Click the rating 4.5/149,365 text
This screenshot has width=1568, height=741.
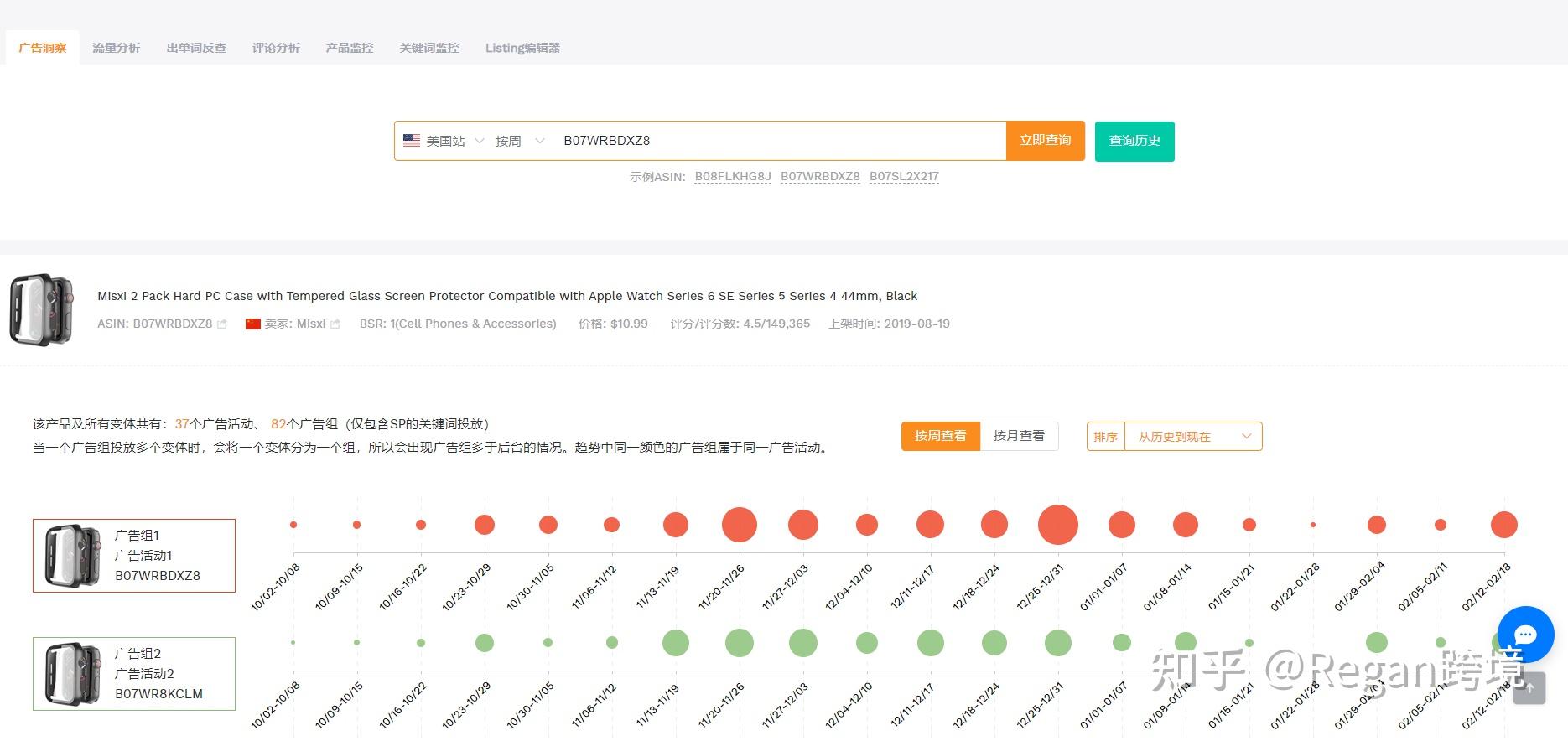tap(740, 324)
